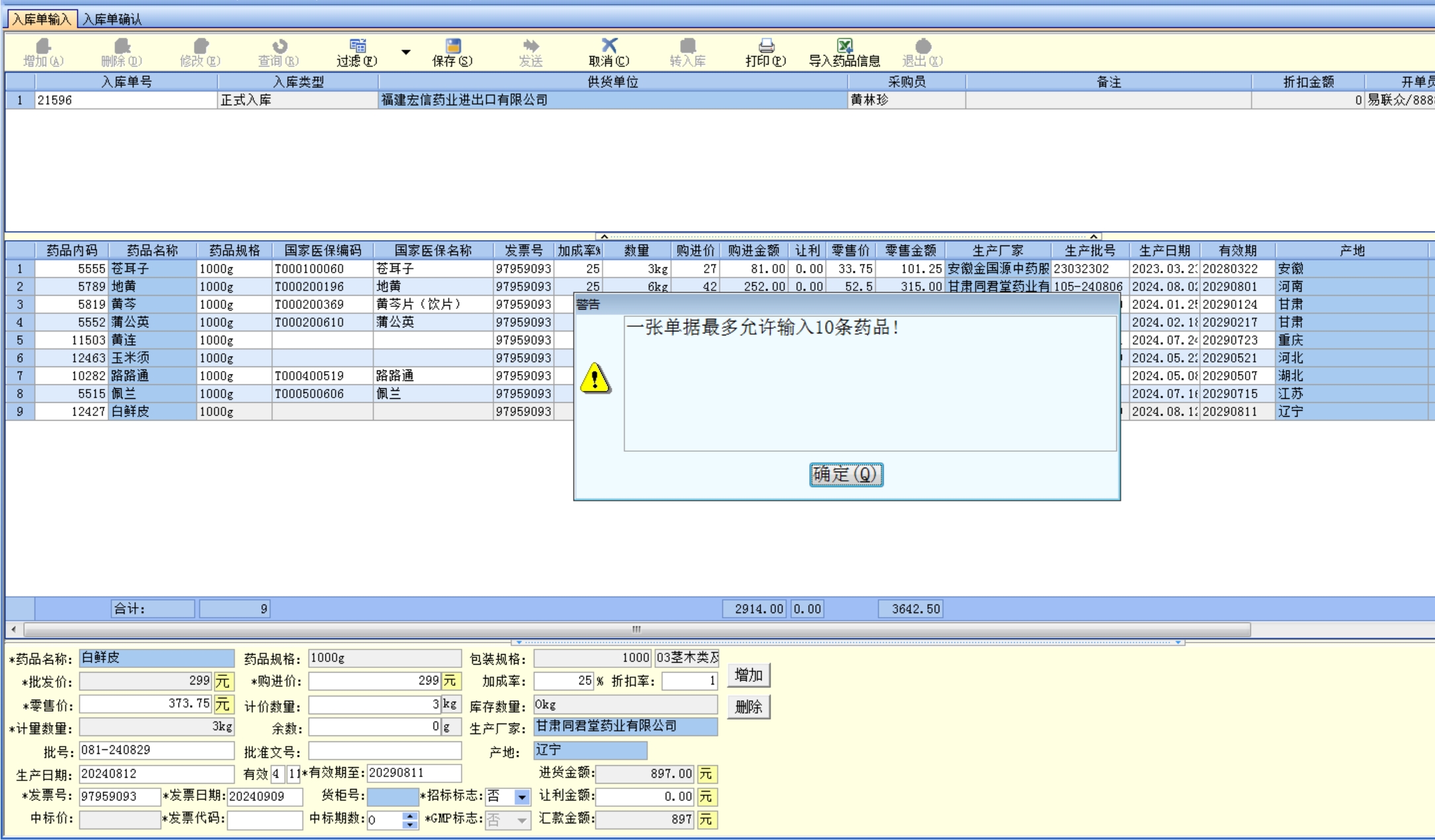Select the 入库单输入 tab
The width and height of the screenshot is (1435, 840).
(x=41, y=19)
